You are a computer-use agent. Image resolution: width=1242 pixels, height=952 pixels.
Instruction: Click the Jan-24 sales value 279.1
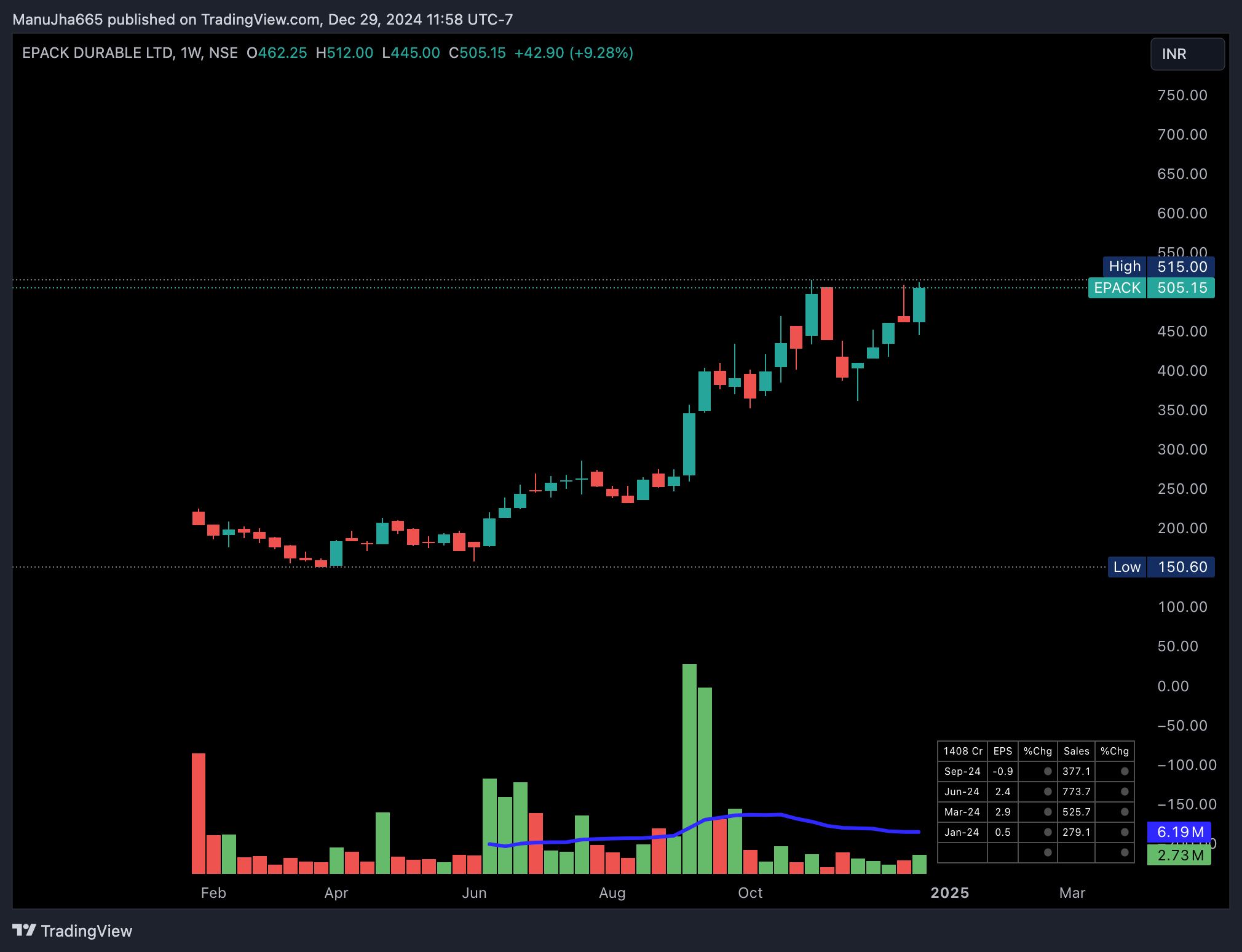click(x=1076, y=832)
